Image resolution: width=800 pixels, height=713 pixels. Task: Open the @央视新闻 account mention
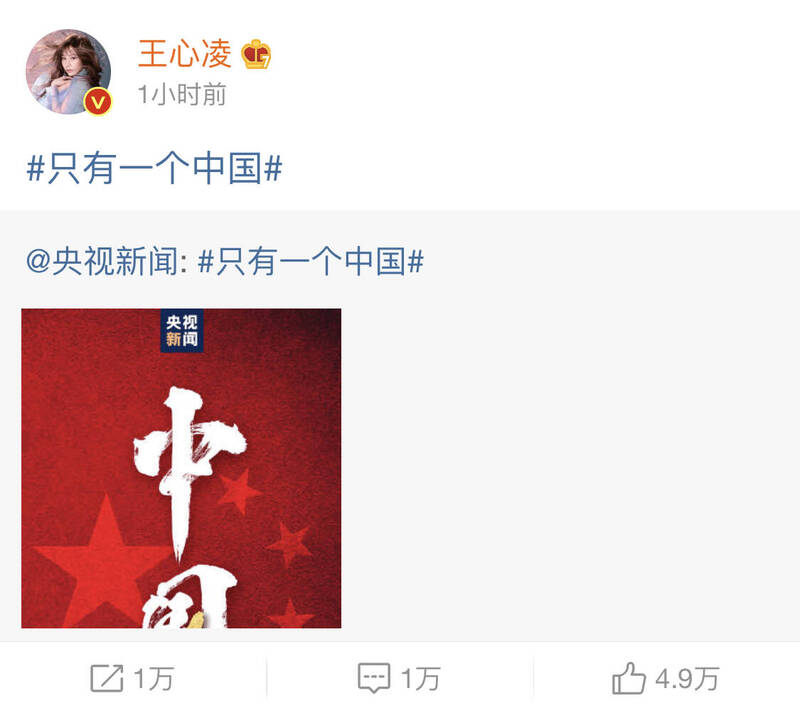[102, 261]
